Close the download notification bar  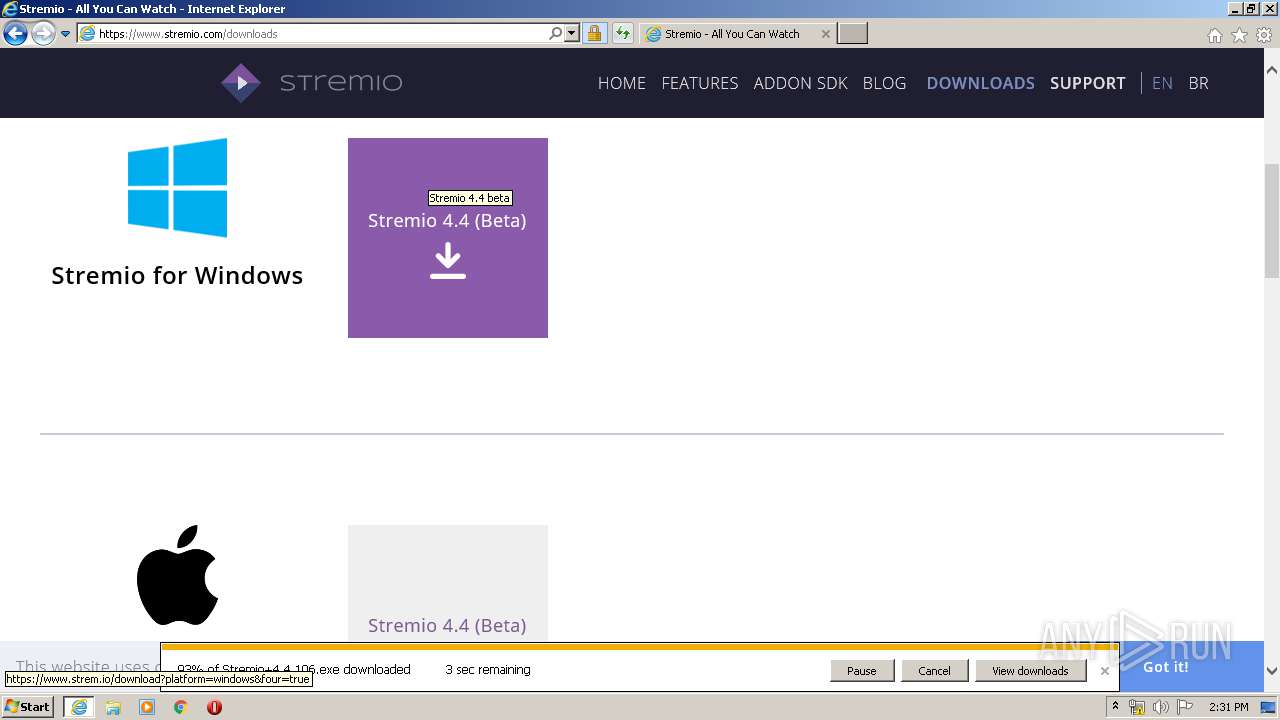coord(1104,671)
